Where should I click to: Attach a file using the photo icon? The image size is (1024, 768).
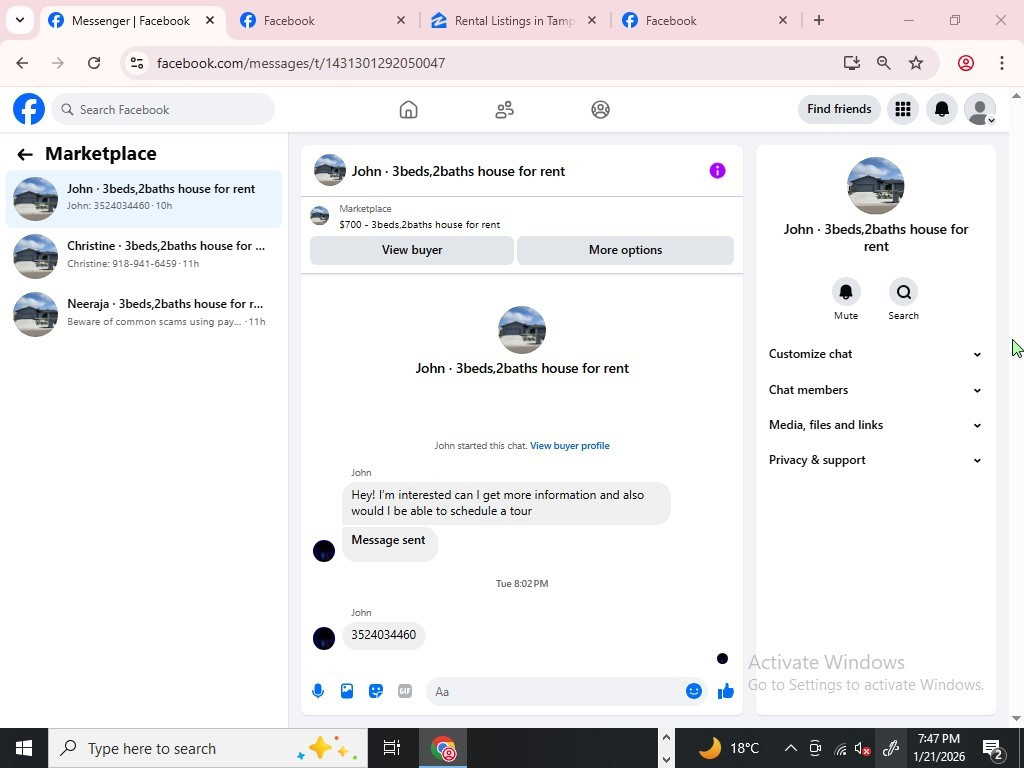pos(347,691)
